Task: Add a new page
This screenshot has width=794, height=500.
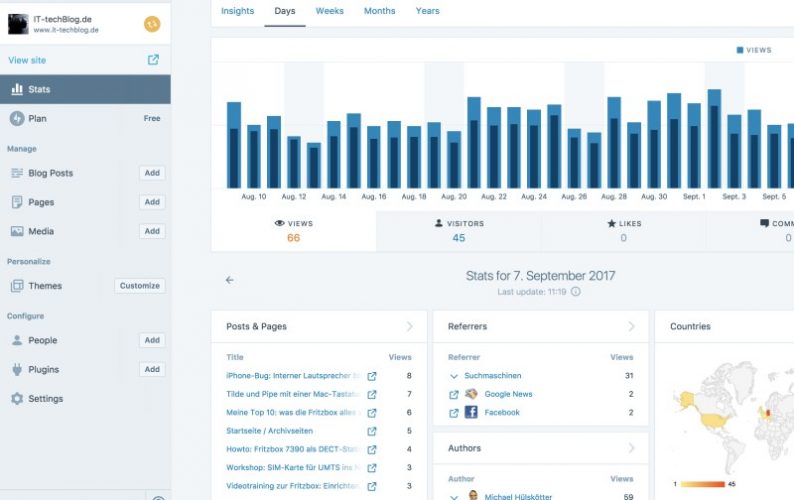Action: [x=152, y=202]
